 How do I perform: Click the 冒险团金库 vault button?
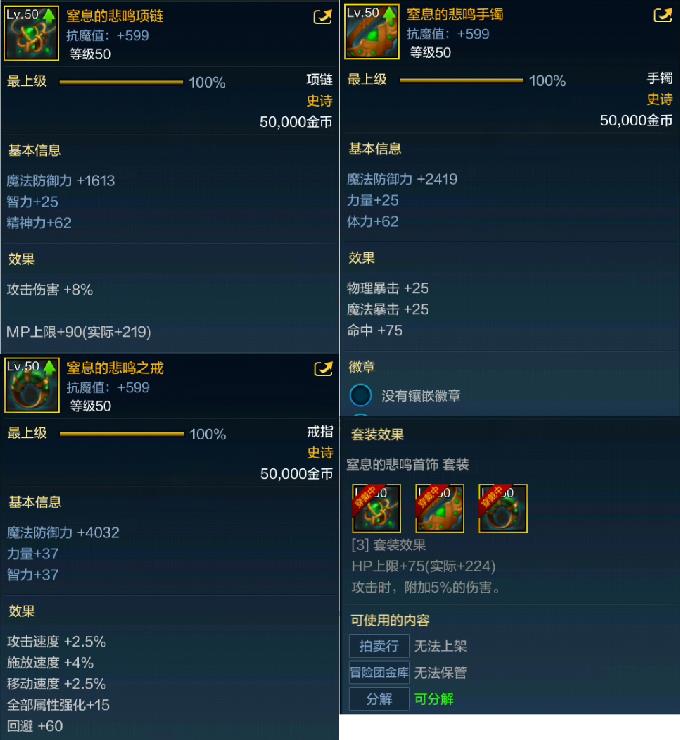(x=379, y=673)
